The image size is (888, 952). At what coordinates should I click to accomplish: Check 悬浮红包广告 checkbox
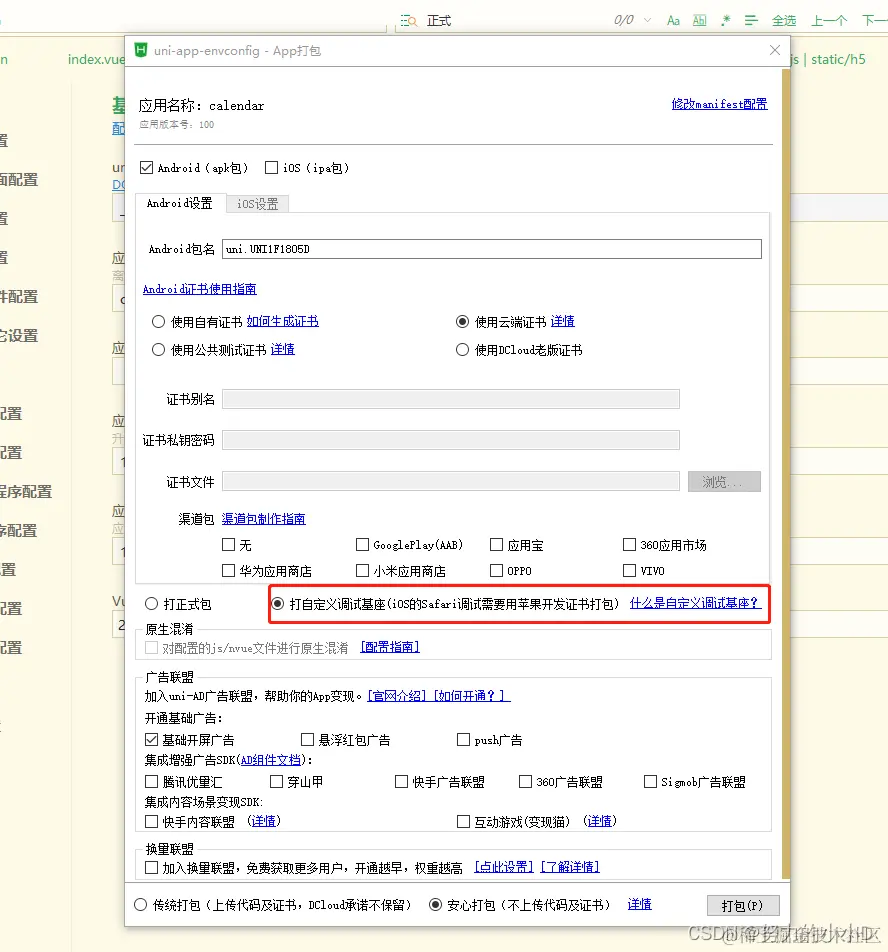click(x=308, y=740)
